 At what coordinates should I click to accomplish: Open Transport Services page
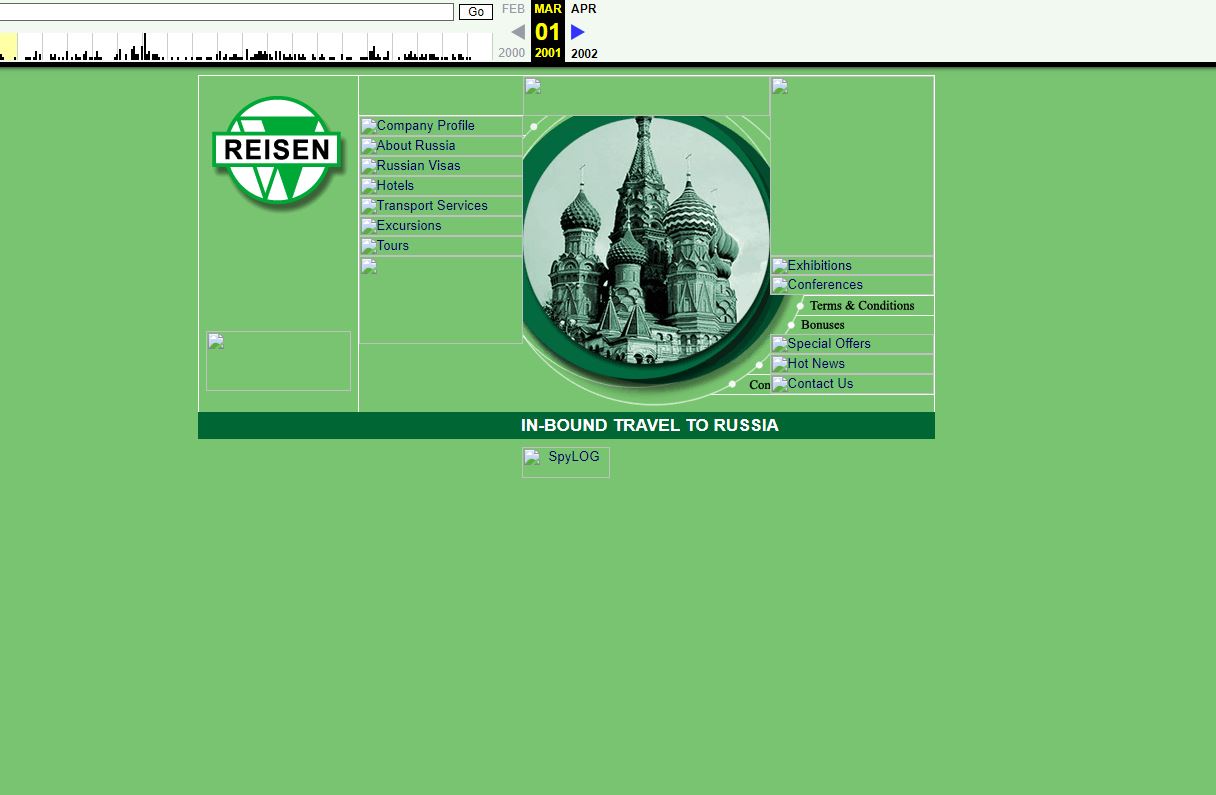(x=432, y=206)
